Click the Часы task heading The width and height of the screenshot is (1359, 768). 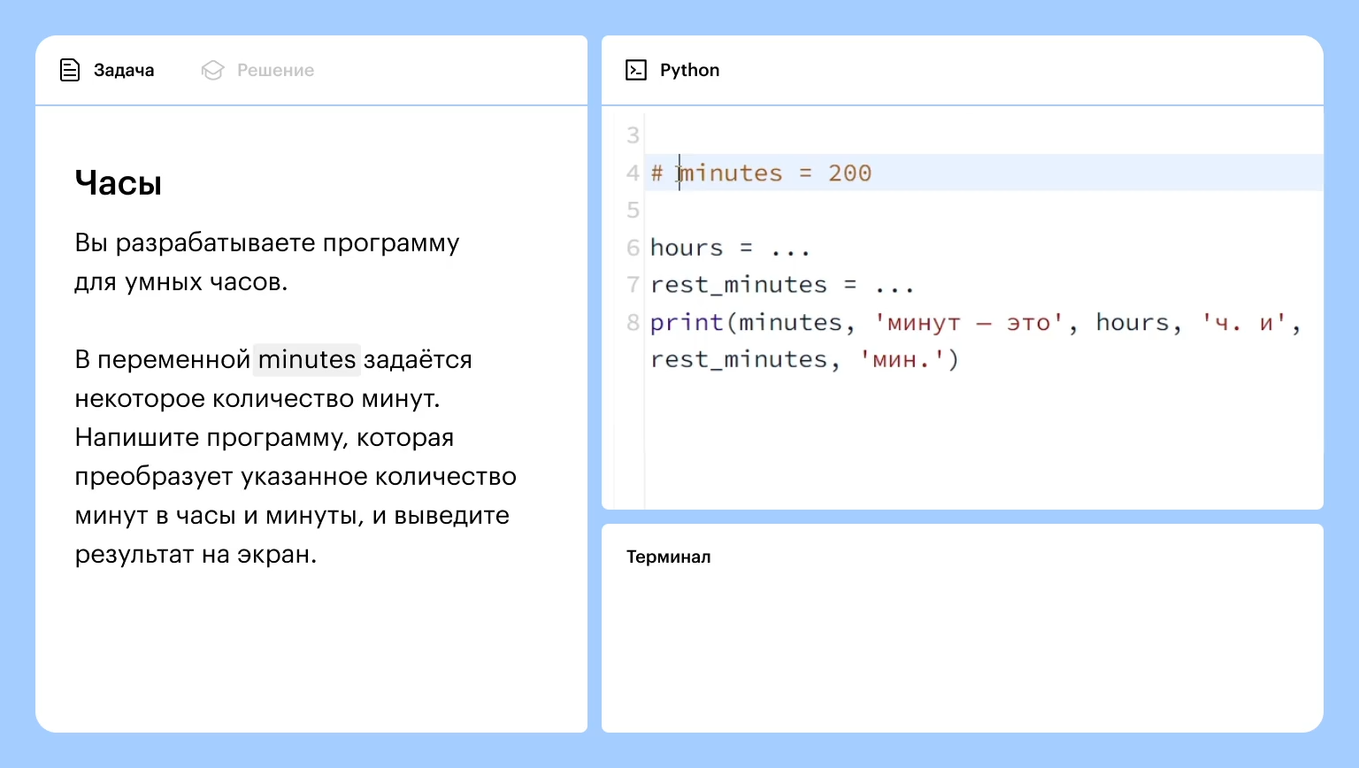click(x=118, y=182)
